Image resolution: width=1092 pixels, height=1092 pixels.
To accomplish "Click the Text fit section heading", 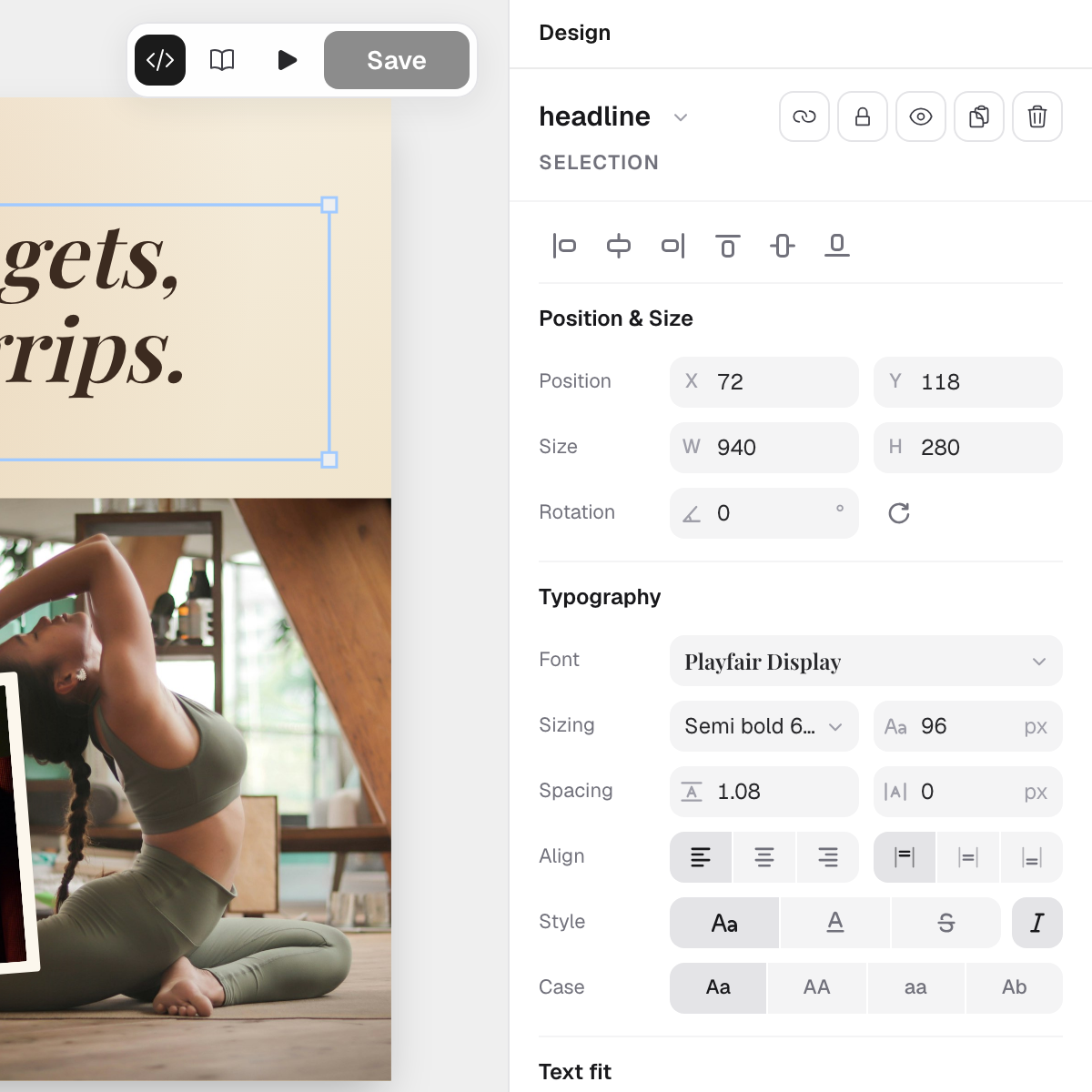I will click(x=575, y=1072).
